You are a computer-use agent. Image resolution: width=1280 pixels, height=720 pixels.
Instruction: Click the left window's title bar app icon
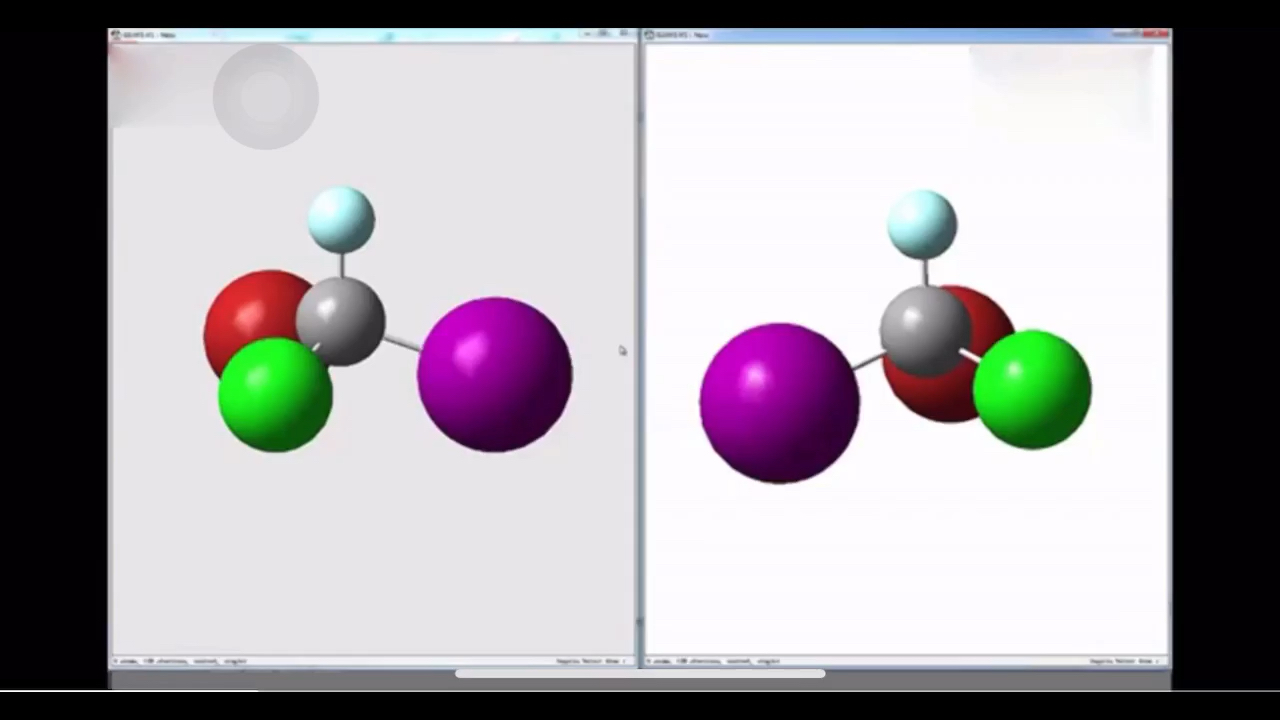(x=116, y=35)
